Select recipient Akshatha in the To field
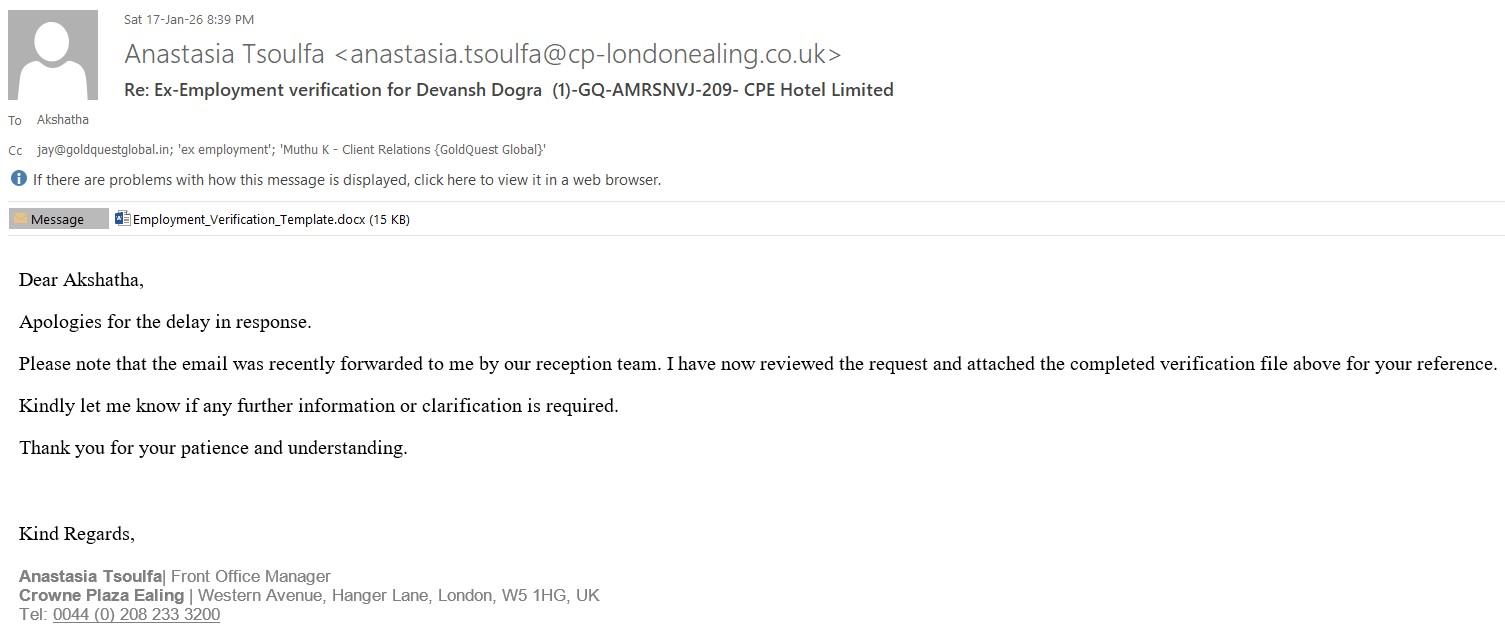 click(x=62, y=120)
